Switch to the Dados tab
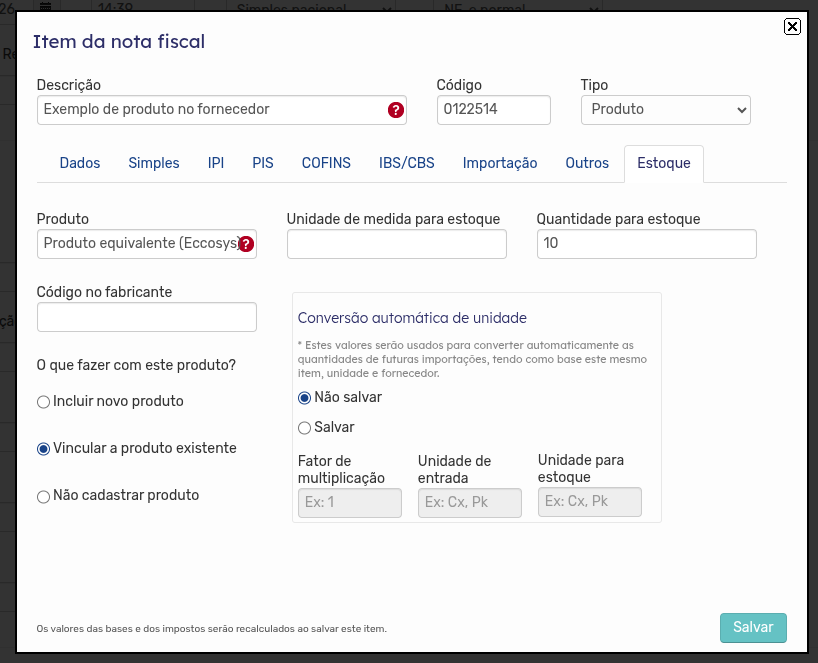Image resolution: width=818 pixels, height=663 pixels. pyautogui.click(x=80, y=163)
